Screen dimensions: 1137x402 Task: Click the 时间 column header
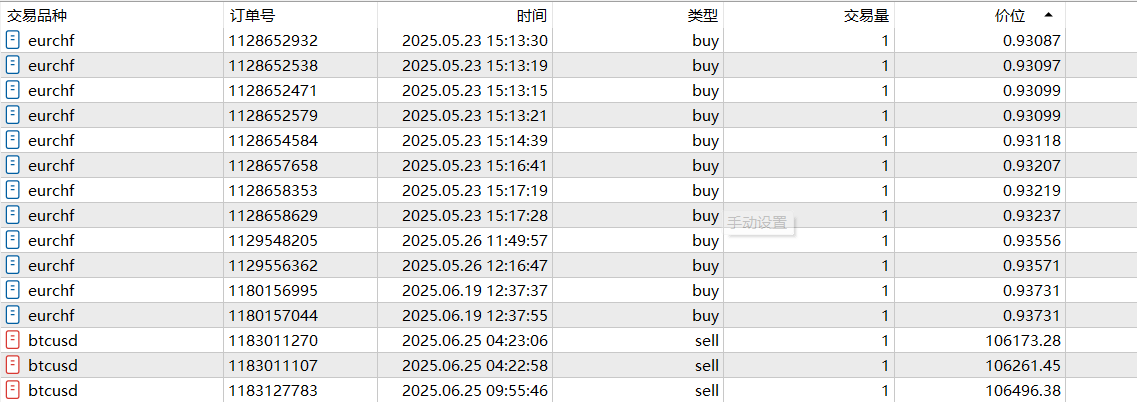tap(532, 15)
